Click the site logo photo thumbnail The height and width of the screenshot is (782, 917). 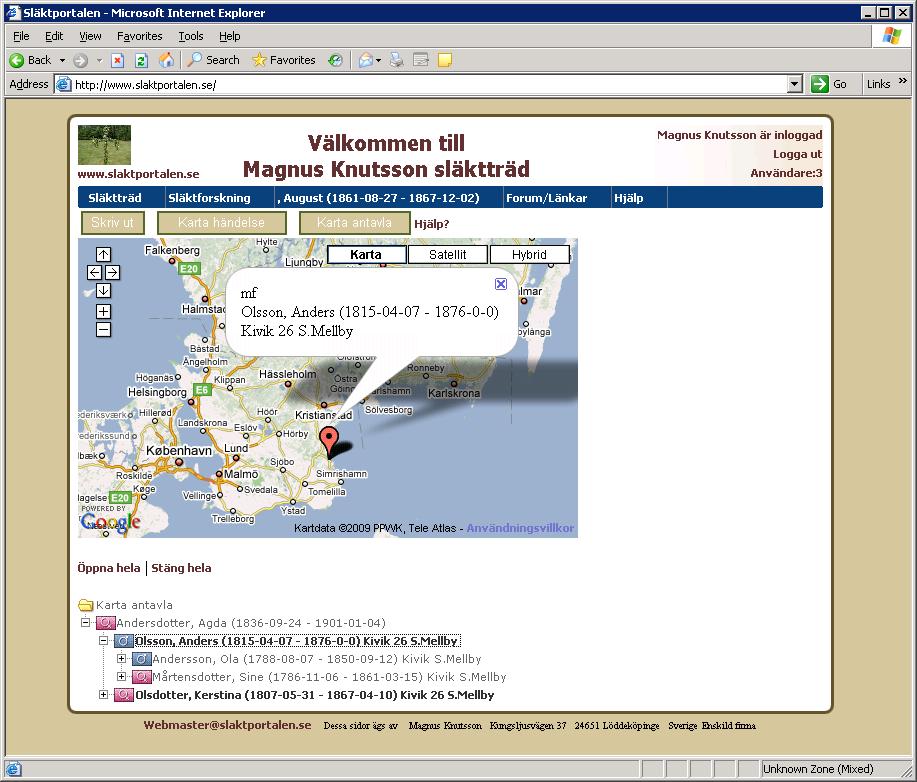pos(104,144)
